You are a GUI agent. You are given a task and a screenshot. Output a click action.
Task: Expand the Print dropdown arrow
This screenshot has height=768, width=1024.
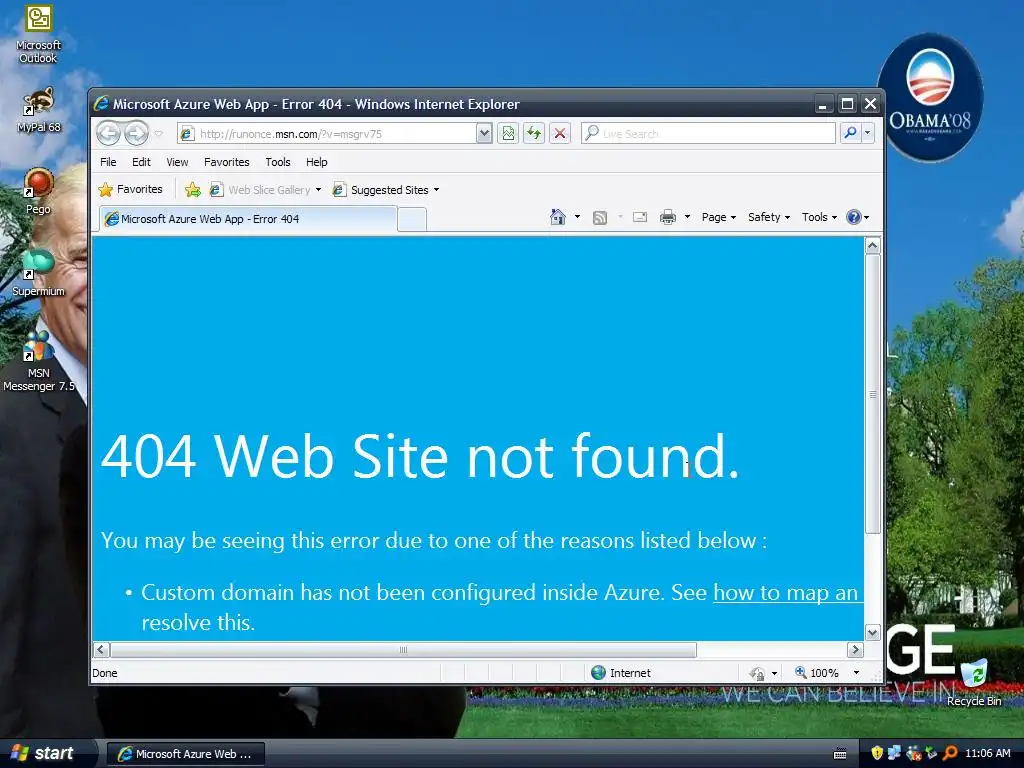687,217
